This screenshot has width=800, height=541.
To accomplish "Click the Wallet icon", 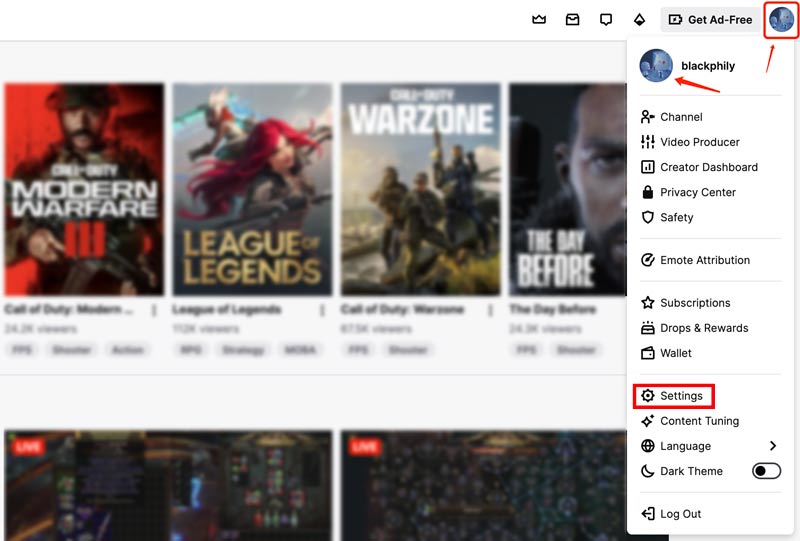I will (647, 353).
